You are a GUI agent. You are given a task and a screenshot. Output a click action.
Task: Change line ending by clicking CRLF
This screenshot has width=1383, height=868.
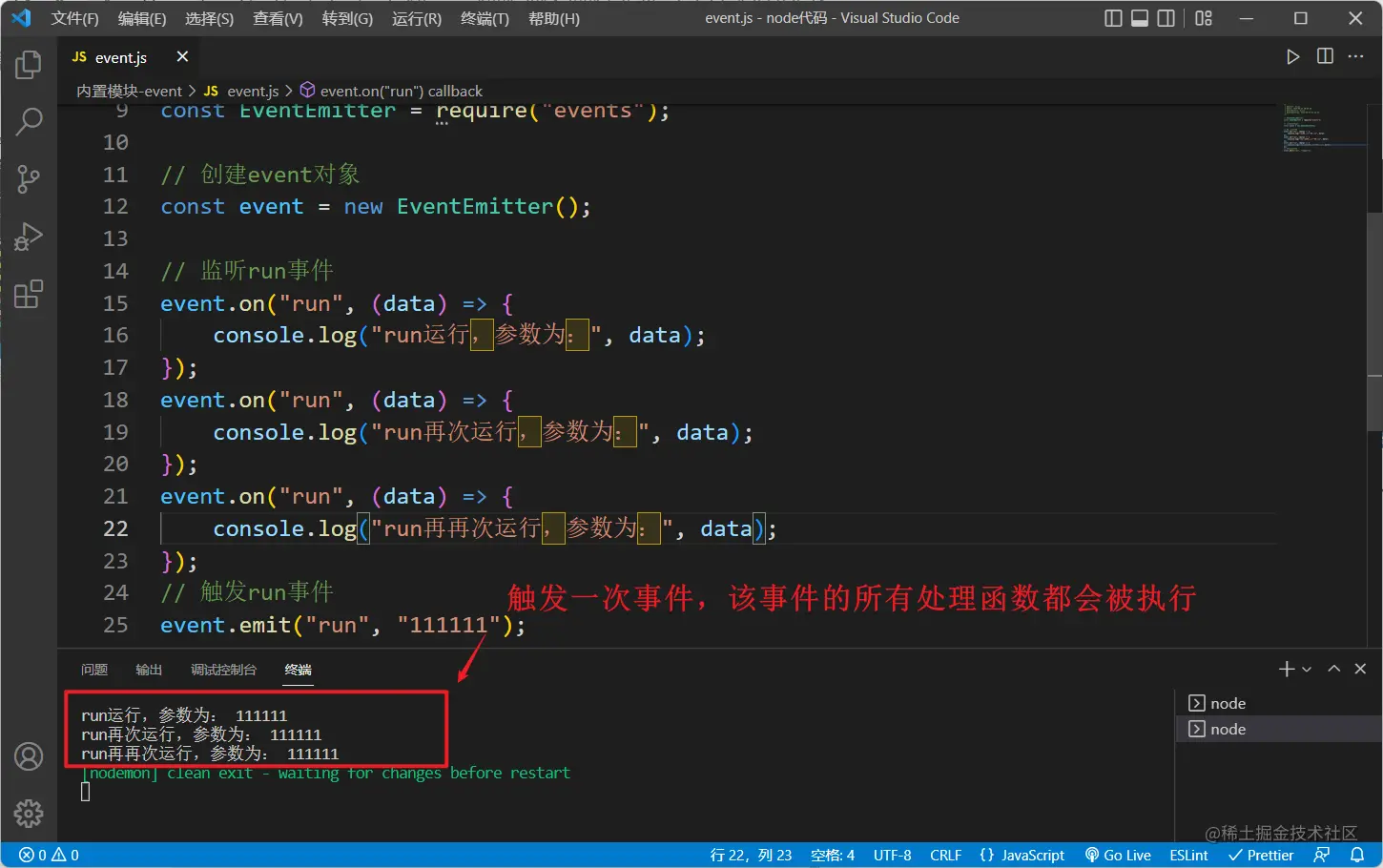945,855
